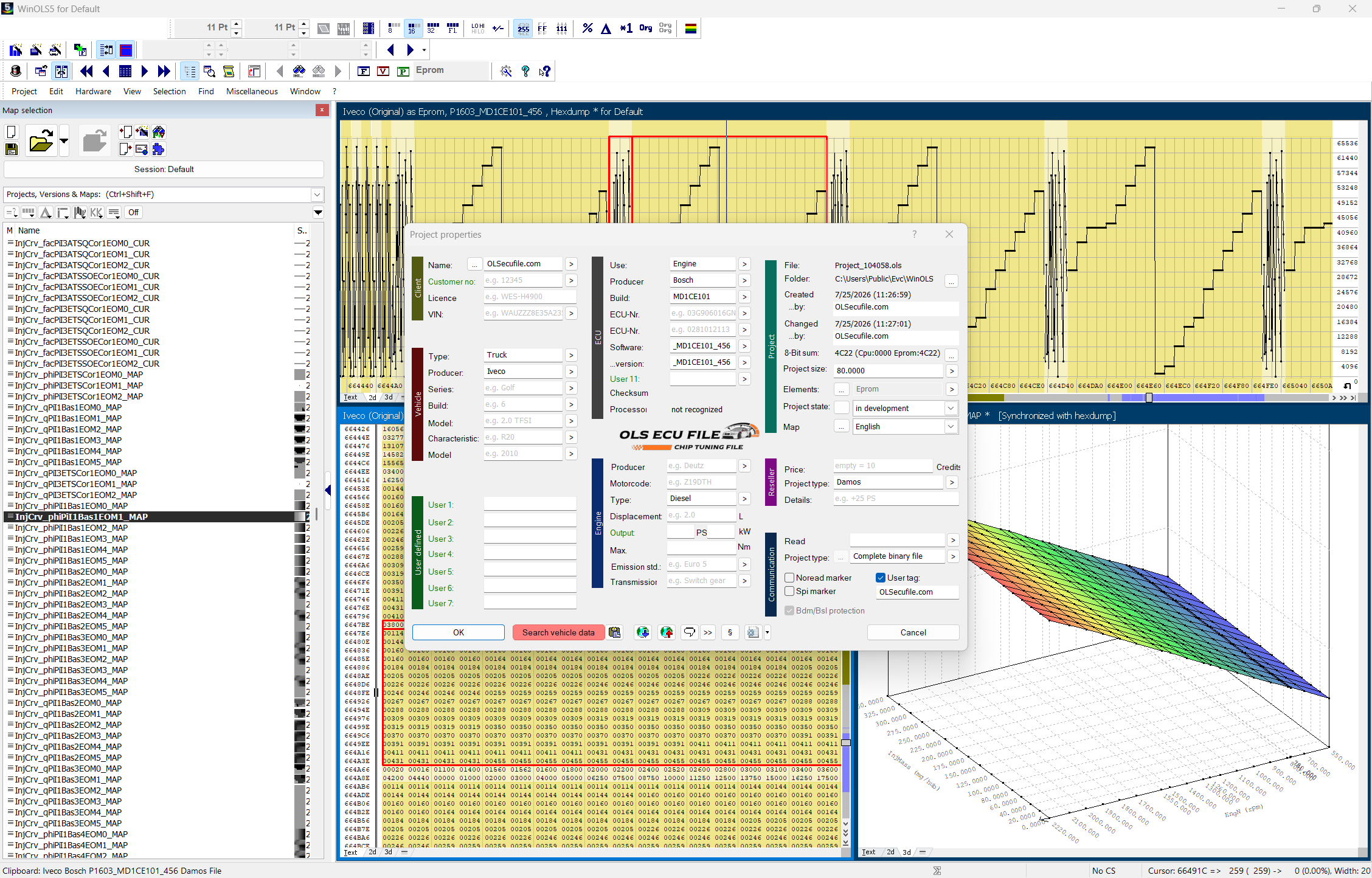Click the black F toolbar icon

tap(364, 71)
